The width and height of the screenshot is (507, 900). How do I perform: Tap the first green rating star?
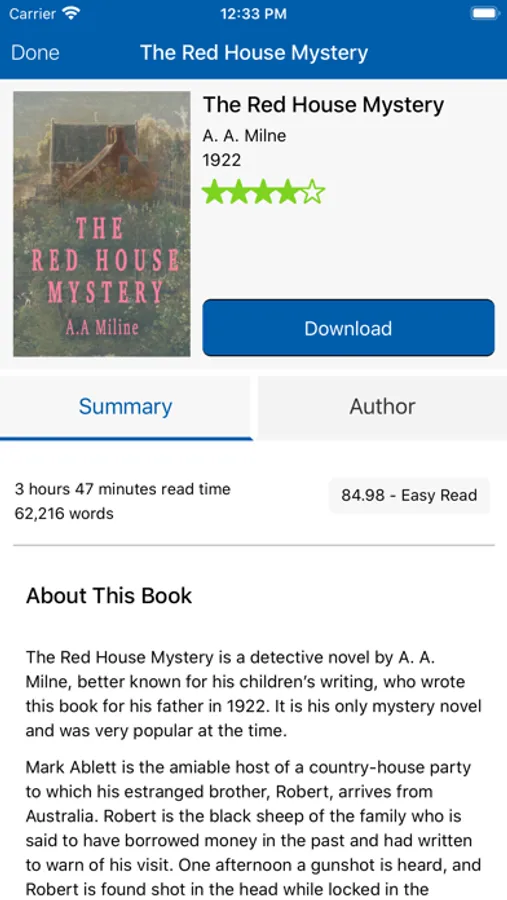214,193
